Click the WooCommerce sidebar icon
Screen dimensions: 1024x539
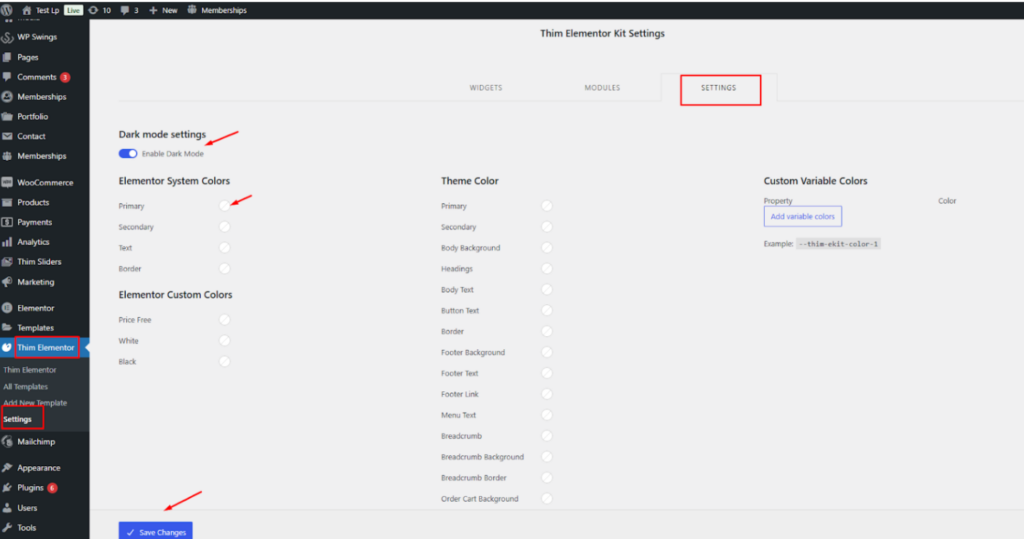click(x=7, y=182)
